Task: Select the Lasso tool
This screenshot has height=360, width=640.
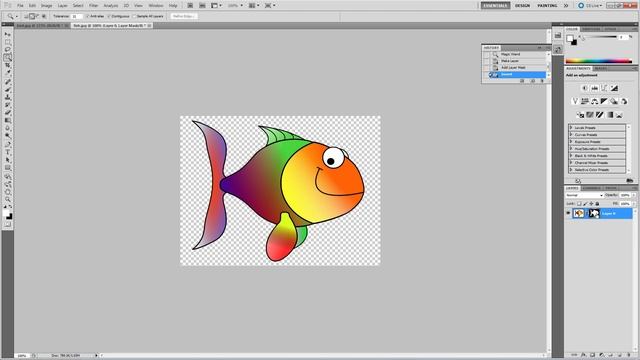Action: [7, 50]
